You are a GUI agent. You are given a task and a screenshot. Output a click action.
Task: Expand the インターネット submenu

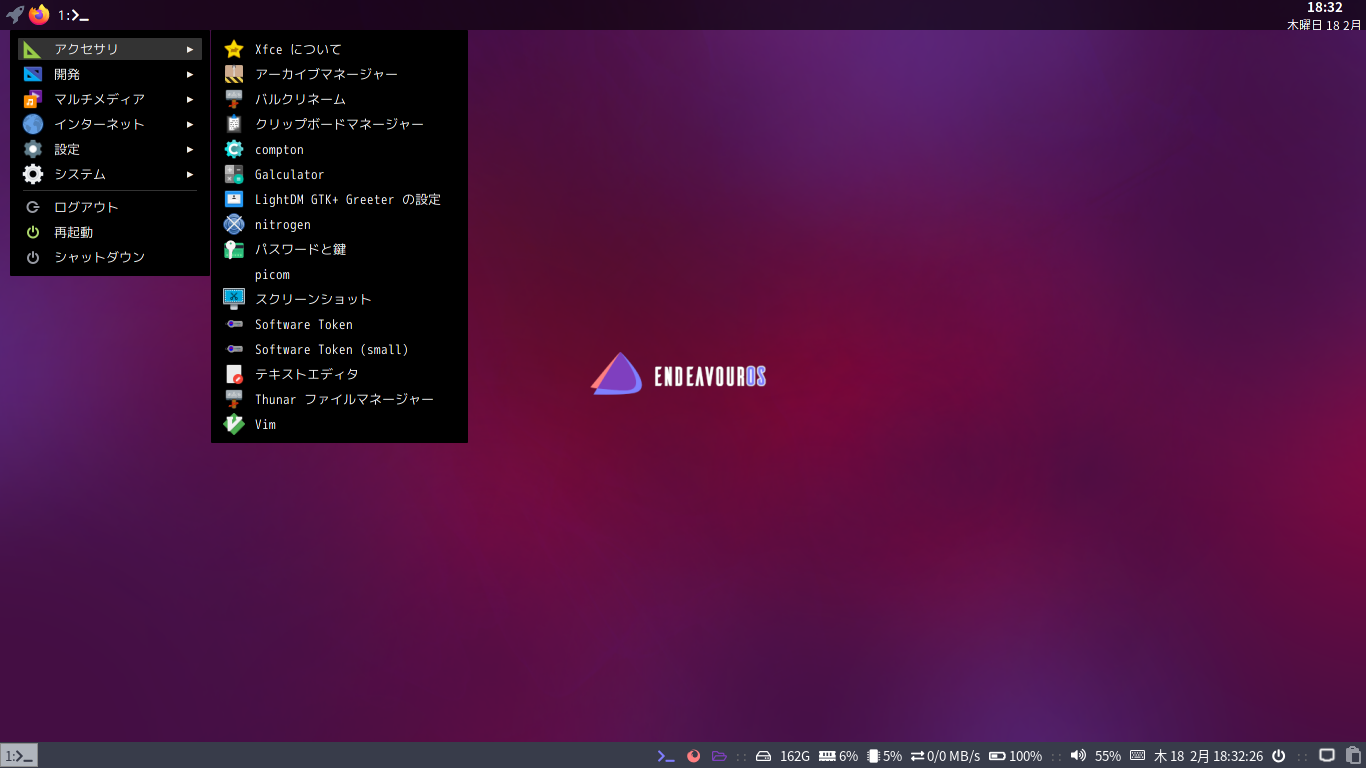[110, 124]
